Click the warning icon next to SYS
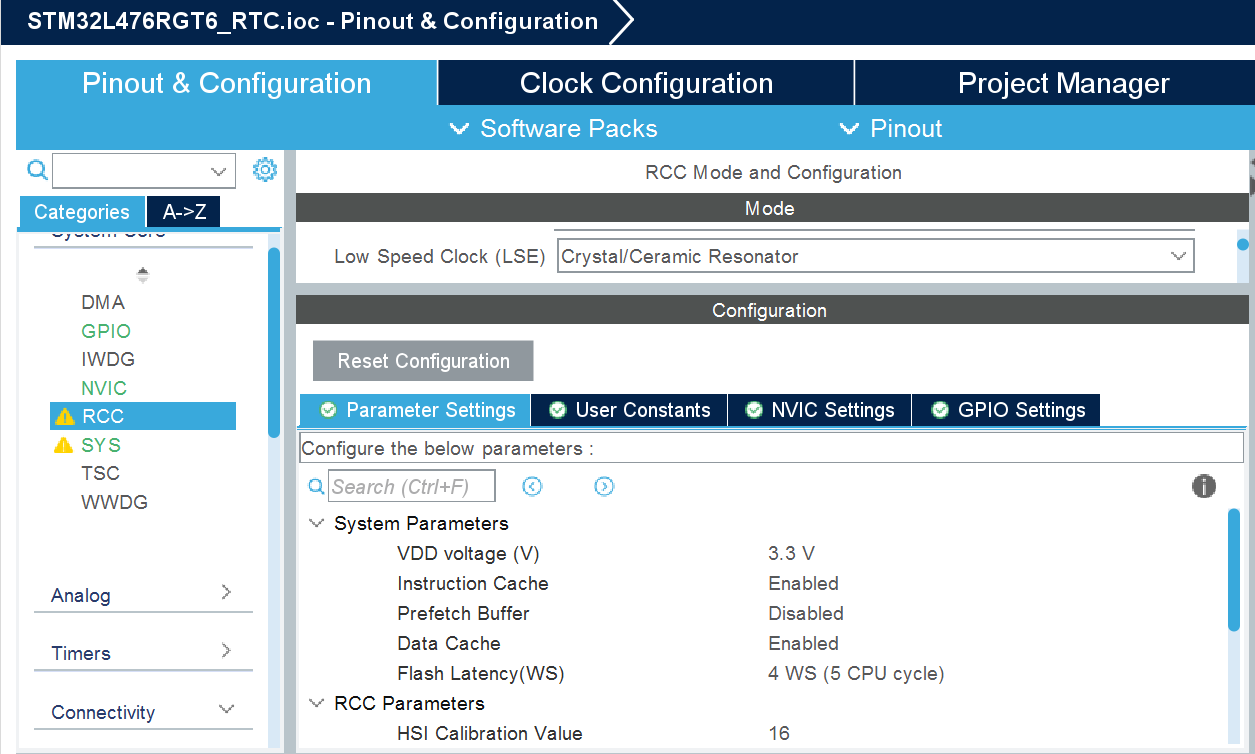The image size is (1255, 754). click(64, 445)
